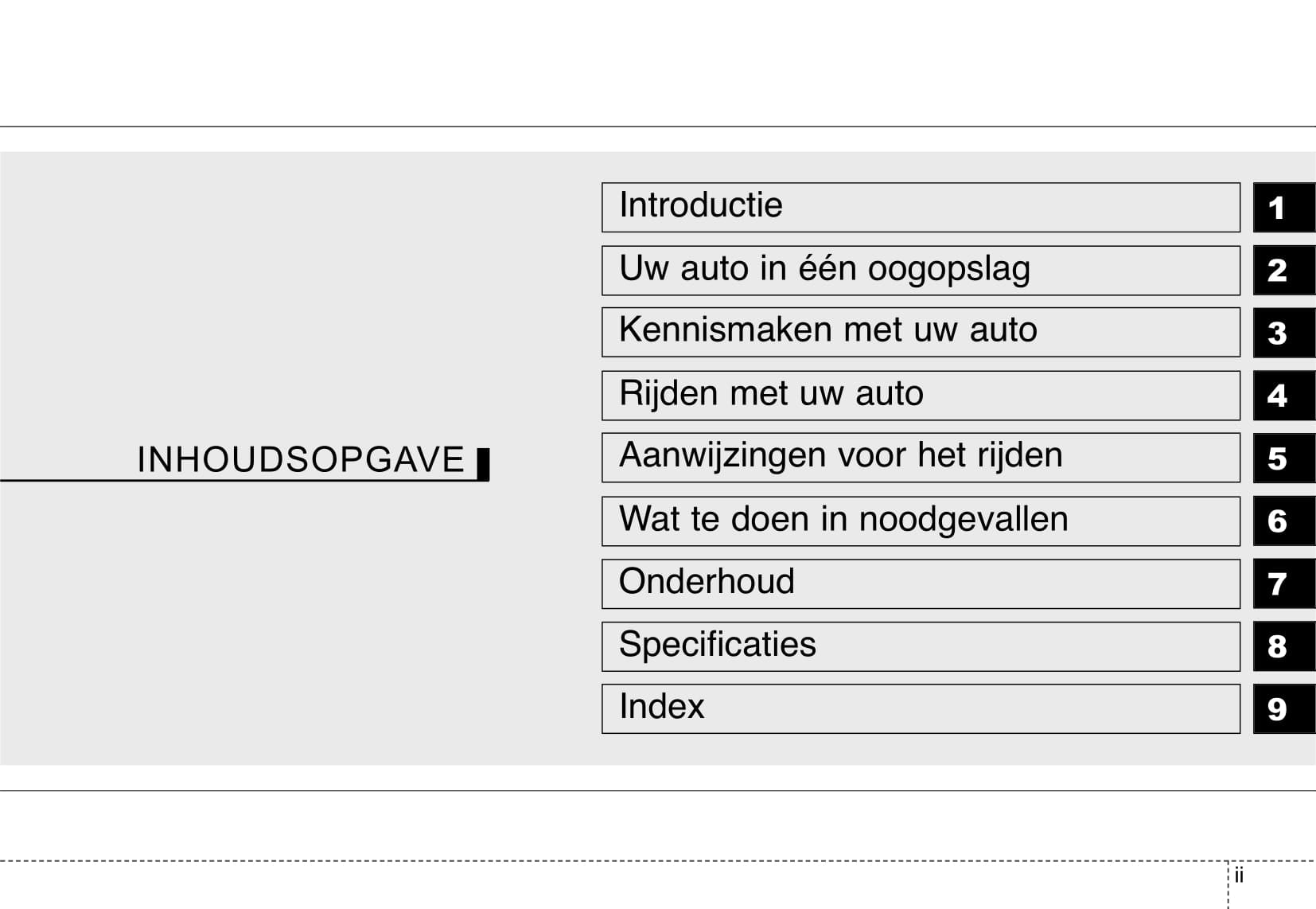Click black chapter tab number 2
This screenshot has height=909, width=1316.
tap(1283, 271)
